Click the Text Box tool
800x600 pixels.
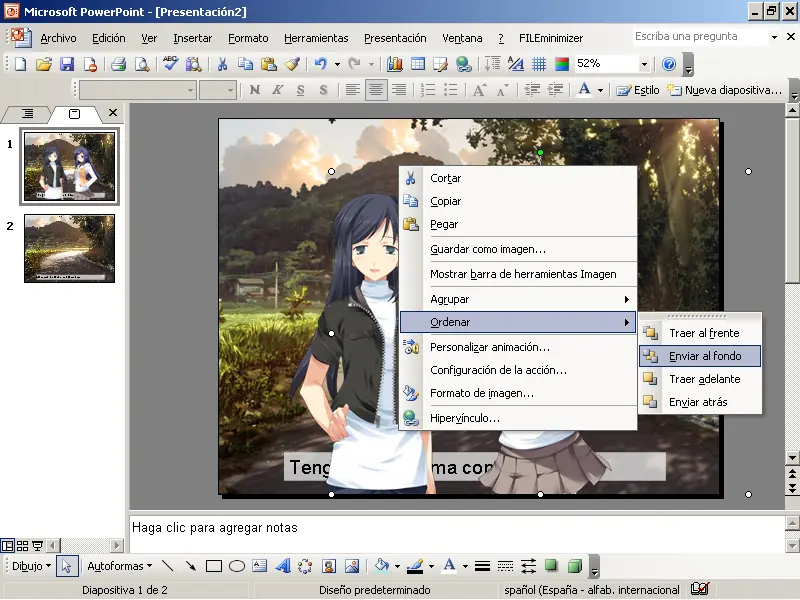260,566
